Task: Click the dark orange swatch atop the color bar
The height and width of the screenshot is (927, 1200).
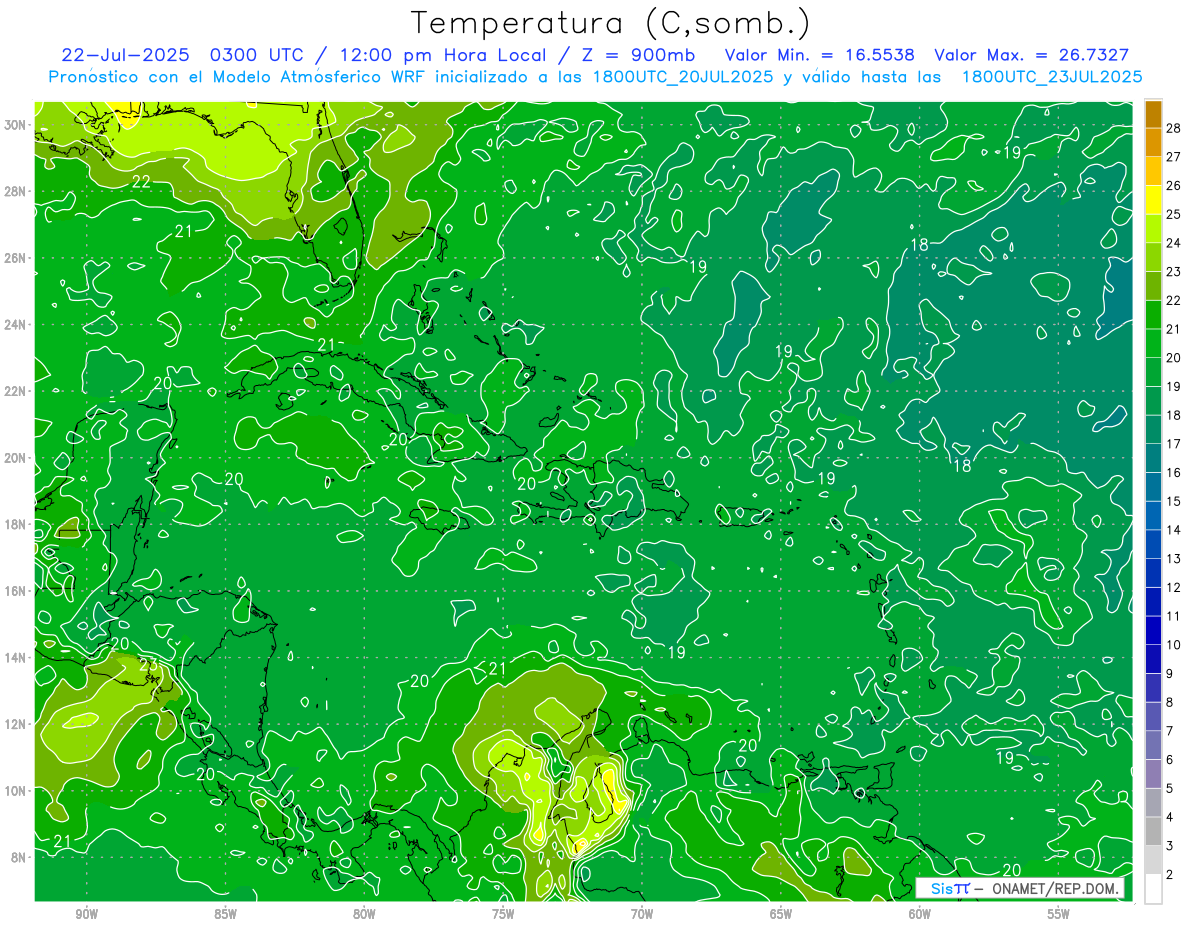Action: [x=1153, y=114]
